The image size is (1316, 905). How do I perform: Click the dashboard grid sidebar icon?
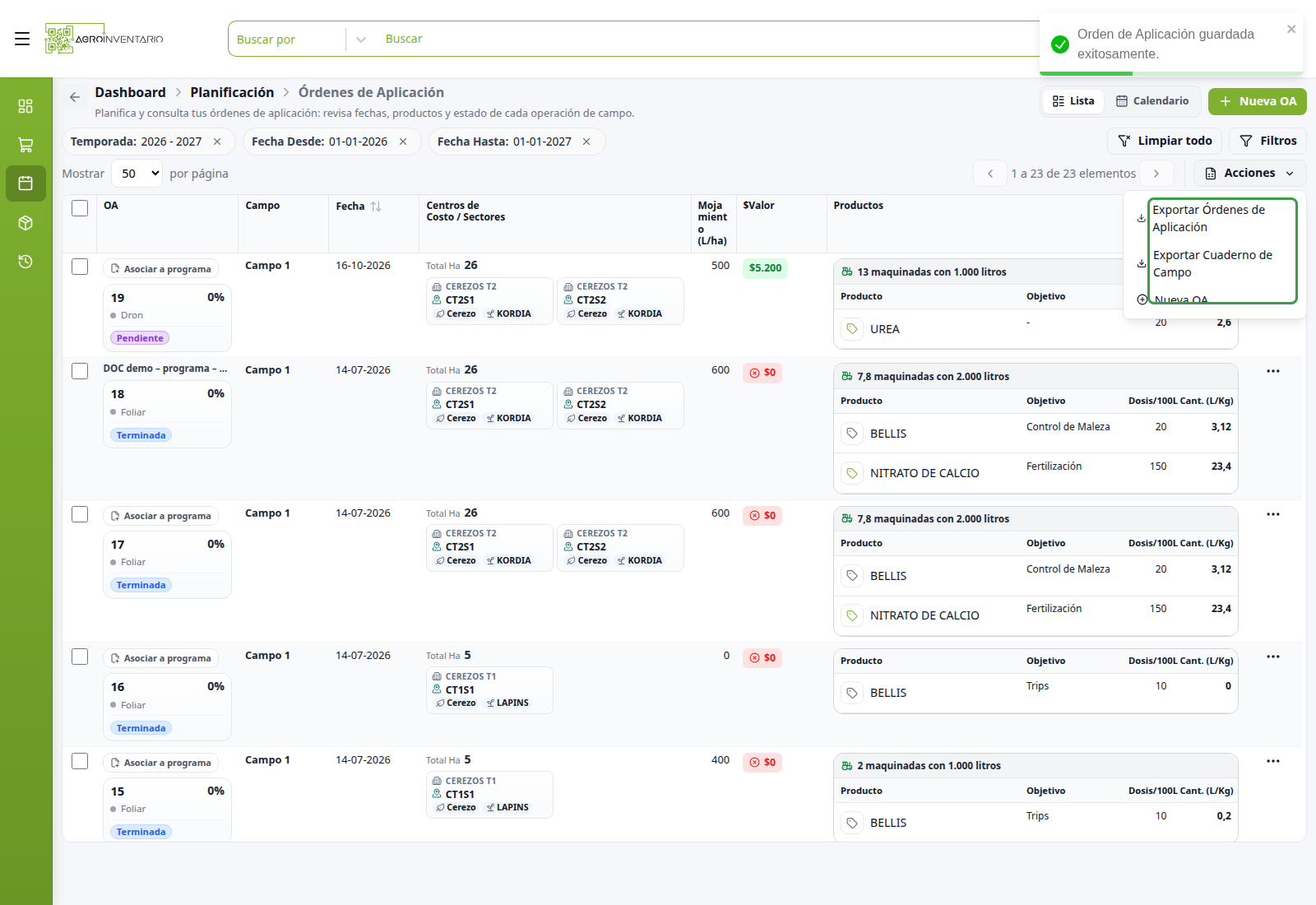[x=25, y=106]
